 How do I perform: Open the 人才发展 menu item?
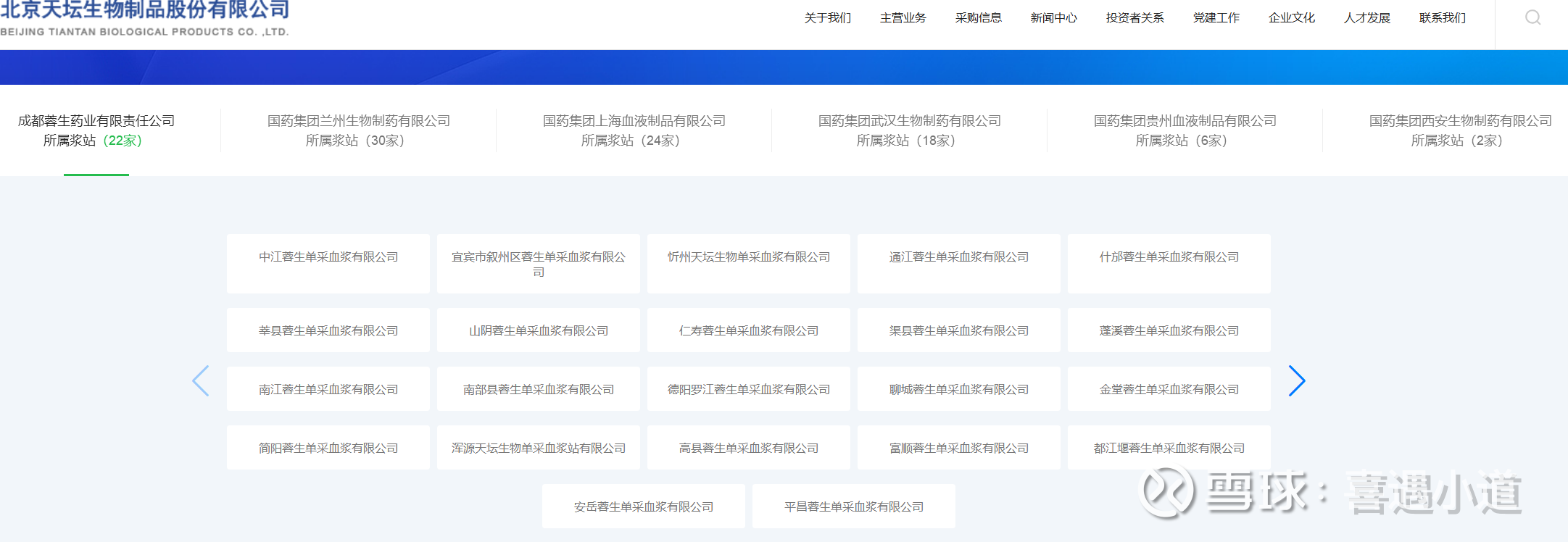pos(1366,17)
